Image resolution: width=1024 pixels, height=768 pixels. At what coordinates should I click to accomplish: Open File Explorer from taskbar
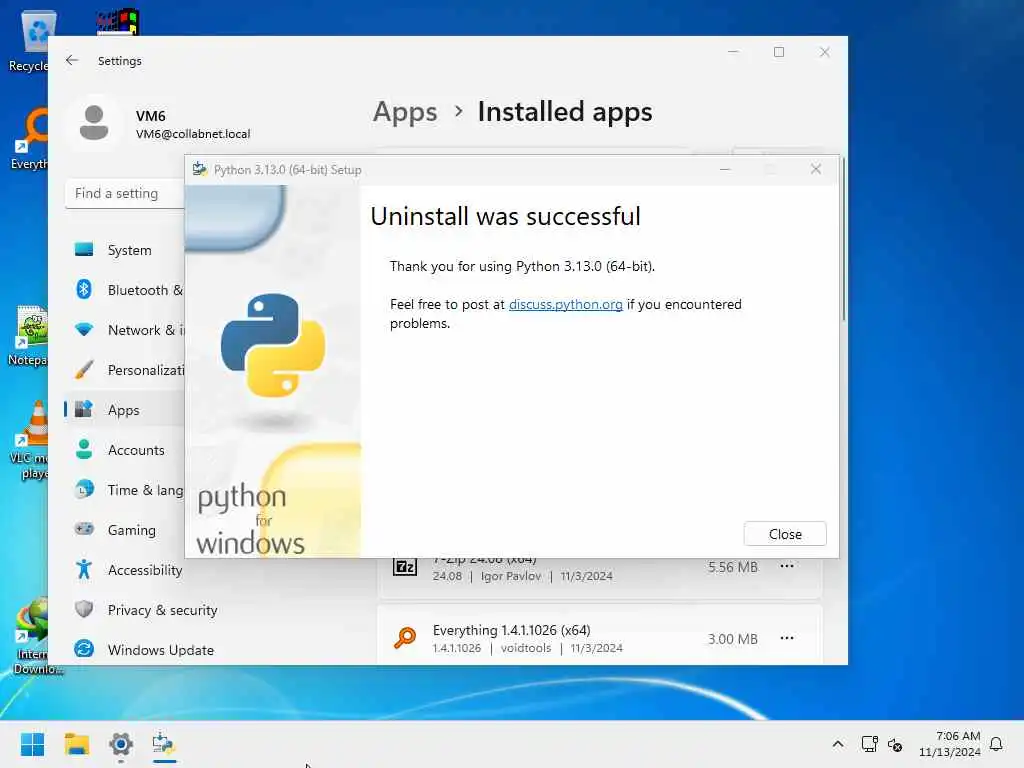tap(76, 744)
